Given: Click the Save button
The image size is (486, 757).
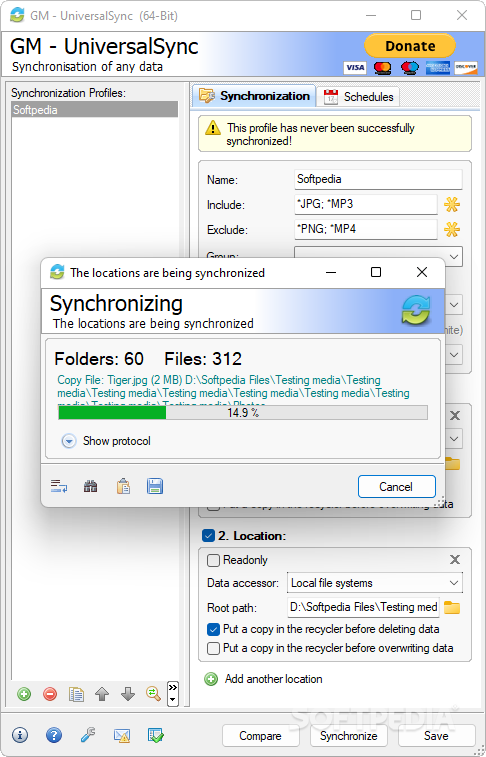Looking at the screenshot, I should (x=436, y=736).
